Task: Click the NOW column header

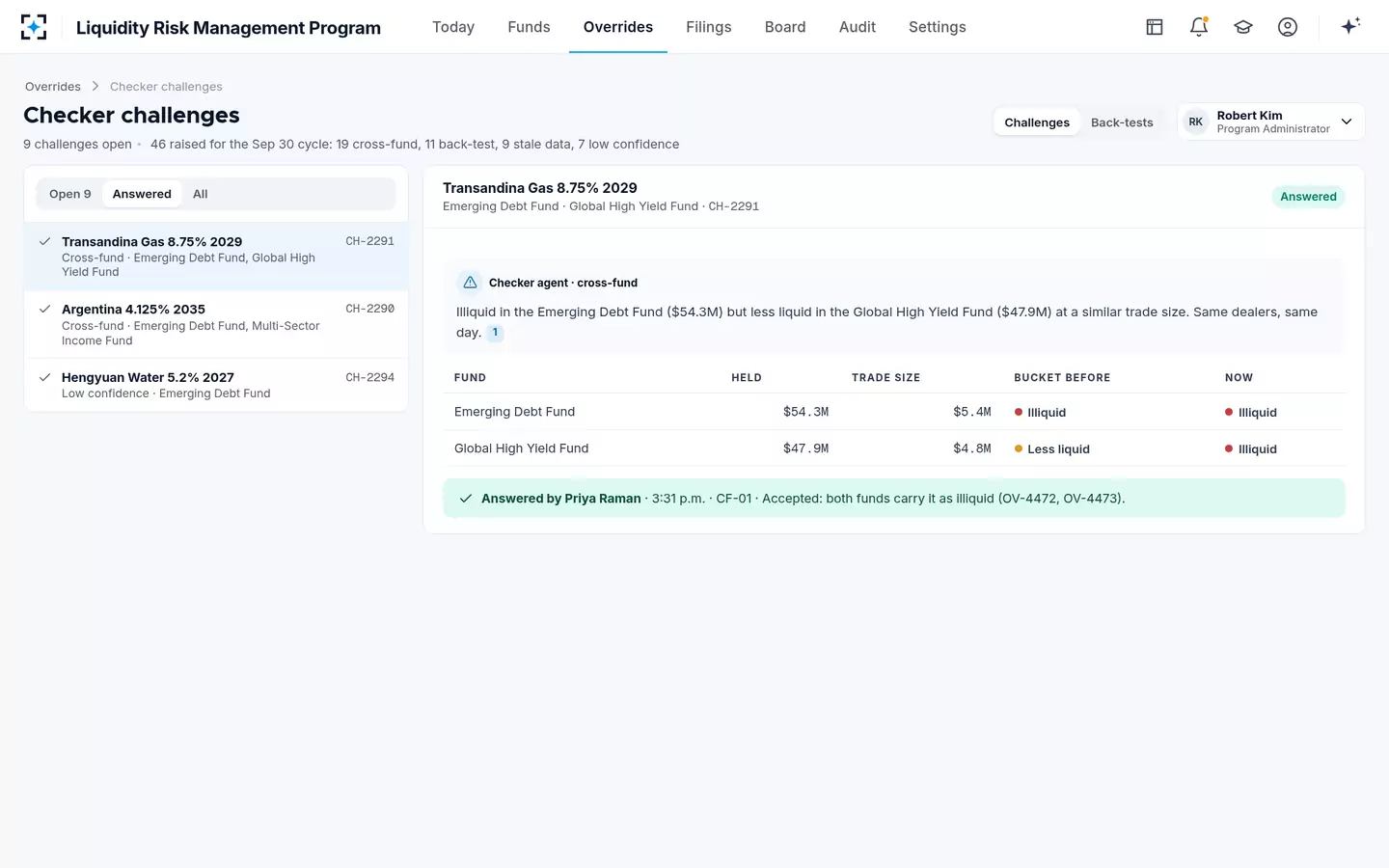Action: click(x=1239, y=378)
